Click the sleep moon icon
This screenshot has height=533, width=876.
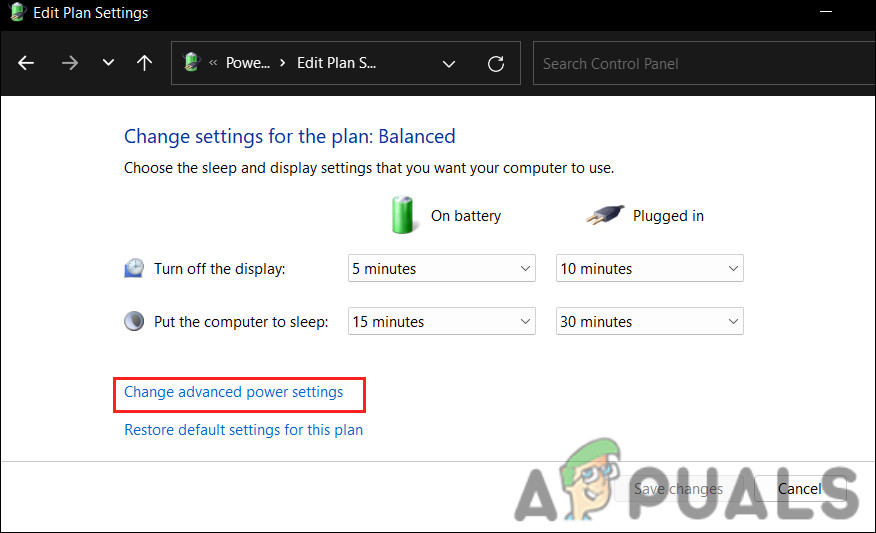pos(134,321)
